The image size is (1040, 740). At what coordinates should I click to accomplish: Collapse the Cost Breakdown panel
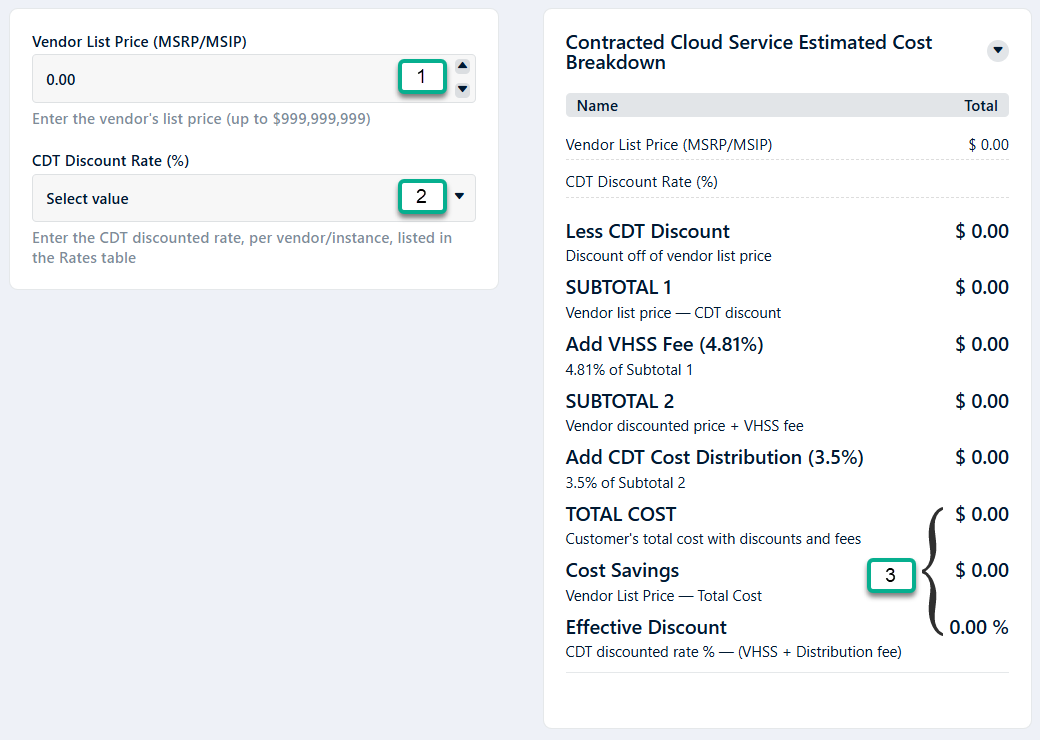998,50
